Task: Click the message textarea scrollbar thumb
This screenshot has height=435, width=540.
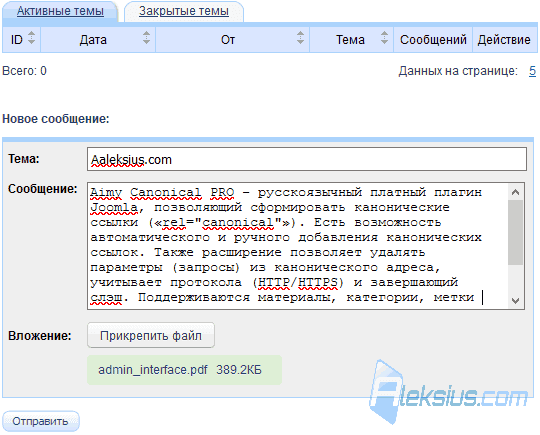Action: click(515, 232)
